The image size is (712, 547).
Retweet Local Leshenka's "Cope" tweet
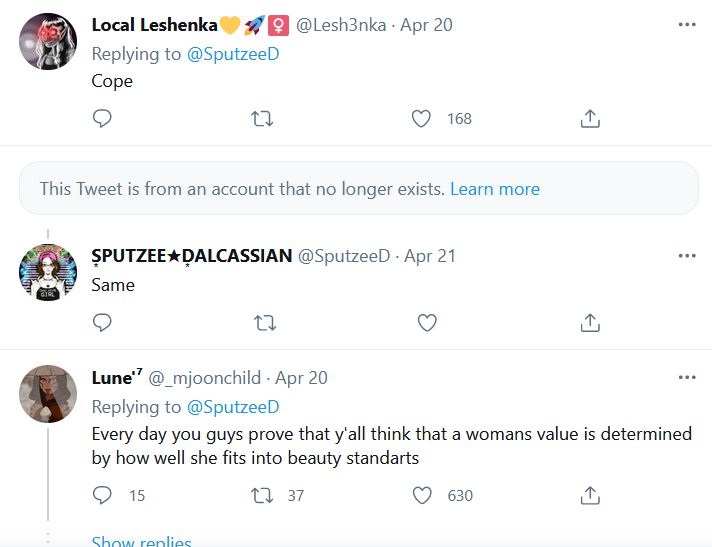pyautogui.click(x=262, y=119)
